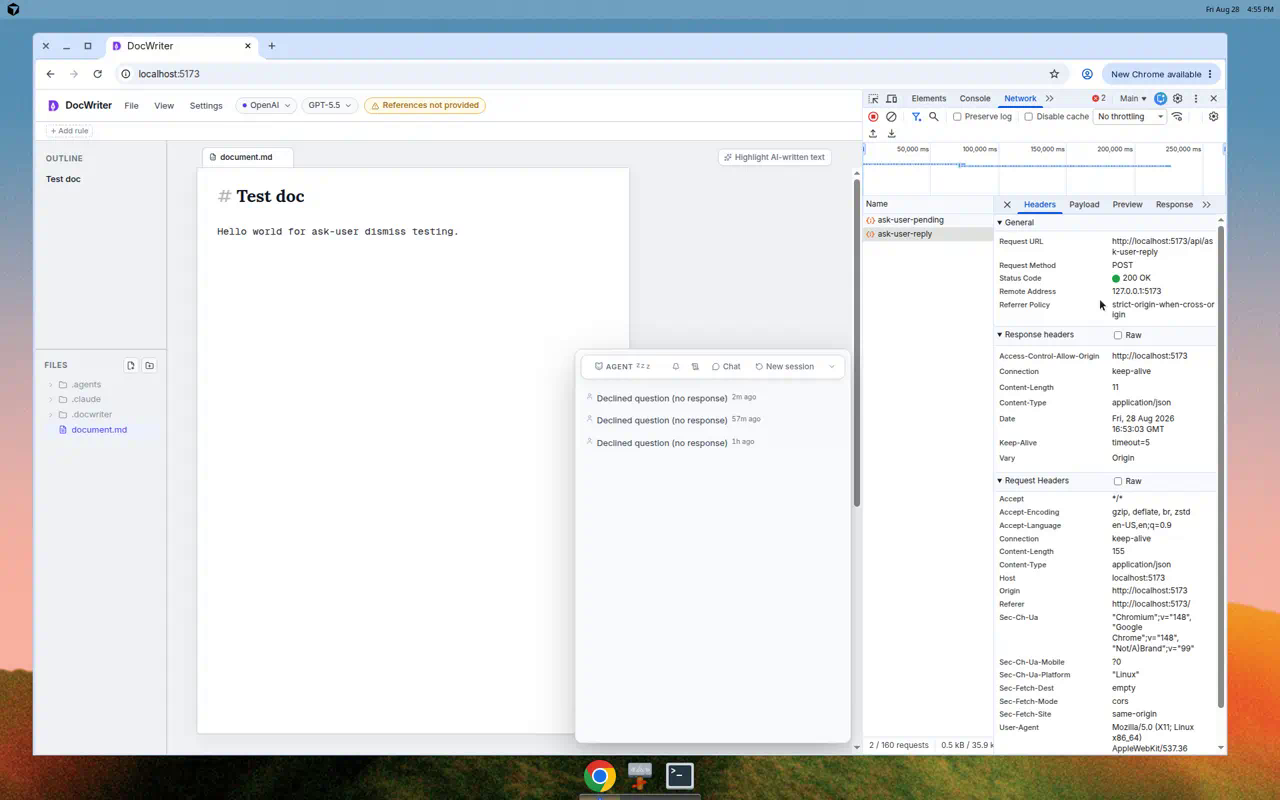Open the Settings menu
This screenshot has width=1280, height=800.
click(206, 106)
